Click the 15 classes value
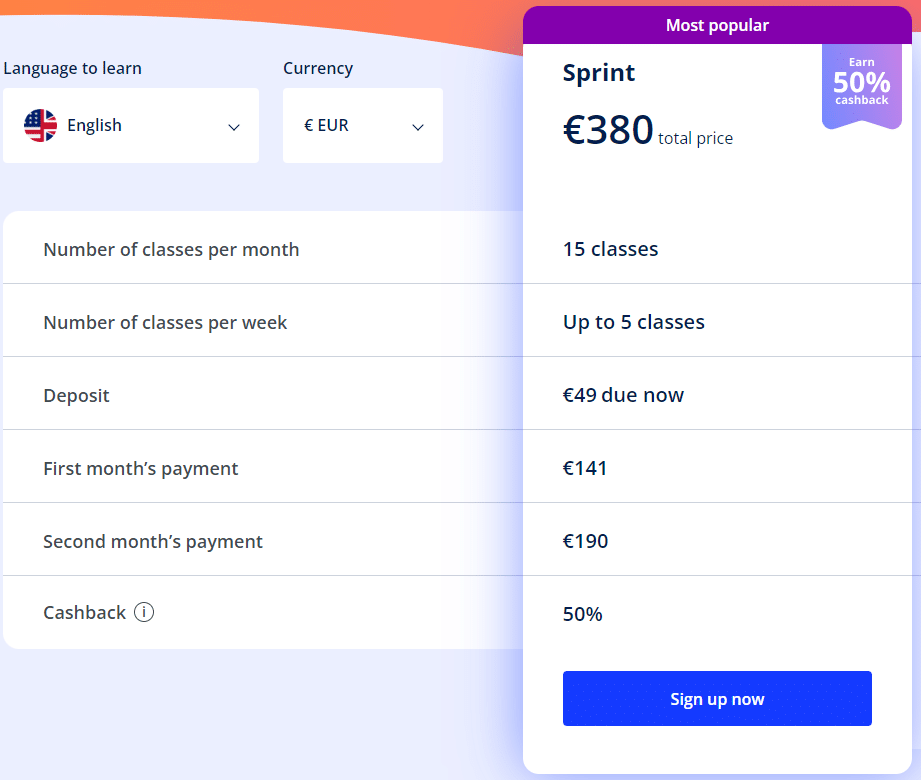This screenshot has height=780, width=921. 610,248
